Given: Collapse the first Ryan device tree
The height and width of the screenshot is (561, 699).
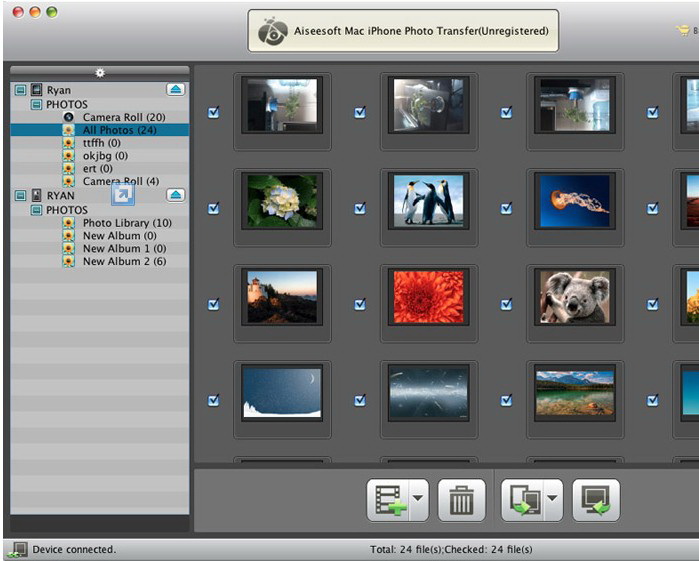Looking at the screenshot, I should click(x=20, y=90).
